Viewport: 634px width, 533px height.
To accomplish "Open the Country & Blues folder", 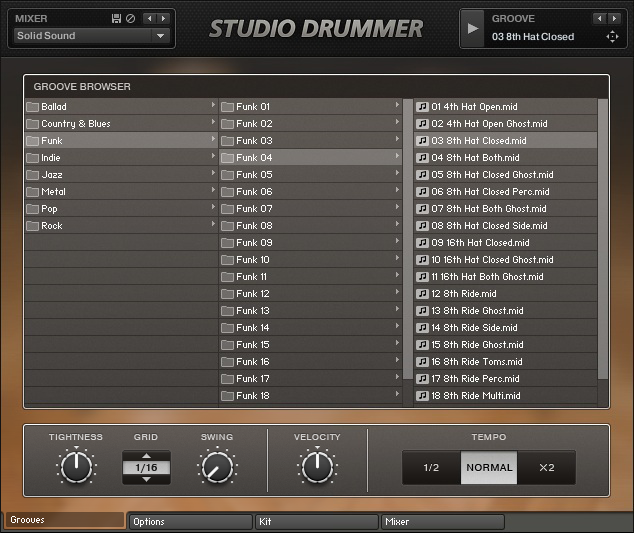I will (121, 124).
